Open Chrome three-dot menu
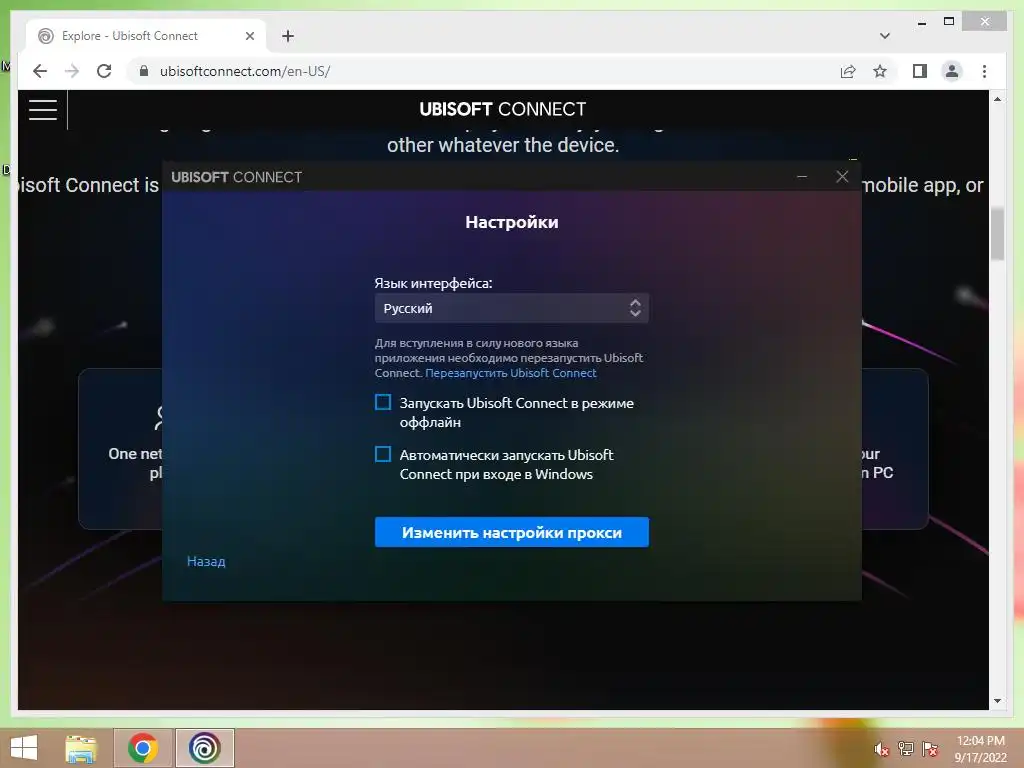Viewport: 1024px width, 768px height. coord(984,71)
